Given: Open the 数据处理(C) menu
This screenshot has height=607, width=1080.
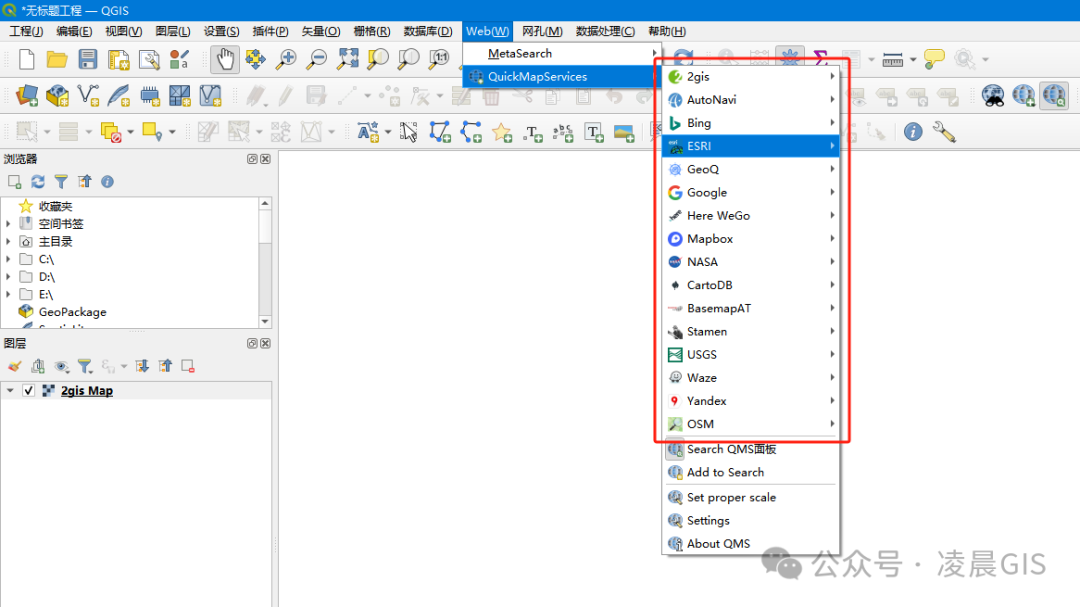Looking at the screenshot, I should [605, 31].
